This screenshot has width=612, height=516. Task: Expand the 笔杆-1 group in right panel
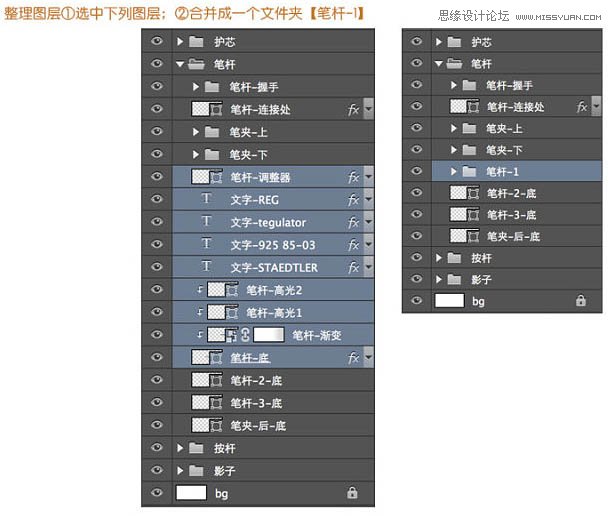click(x=454, y=171)
